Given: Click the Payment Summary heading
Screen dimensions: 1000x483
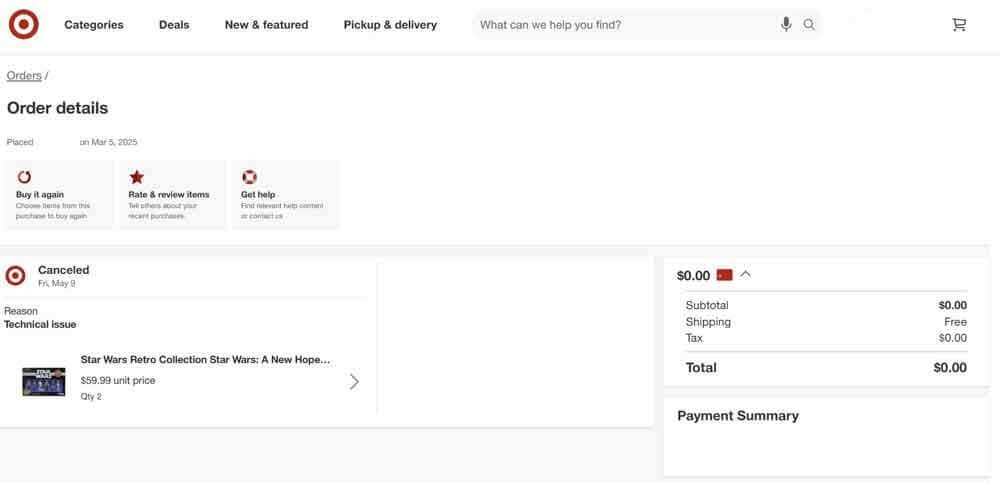Looking at the screenshot, I should [x=738, y=416].
